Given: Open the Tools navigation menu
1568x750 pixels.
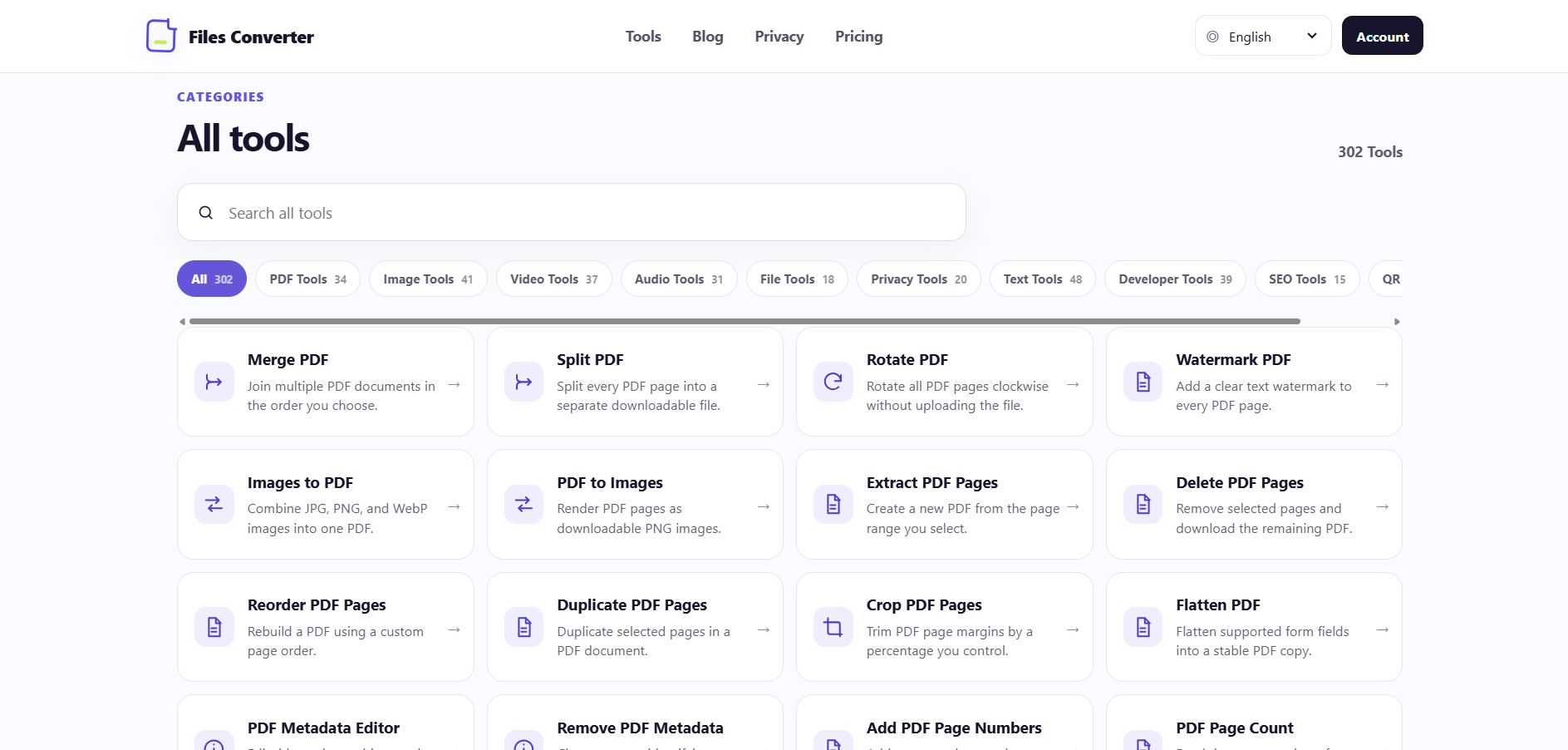Looking at the screenshot, I should coord(643,36).
